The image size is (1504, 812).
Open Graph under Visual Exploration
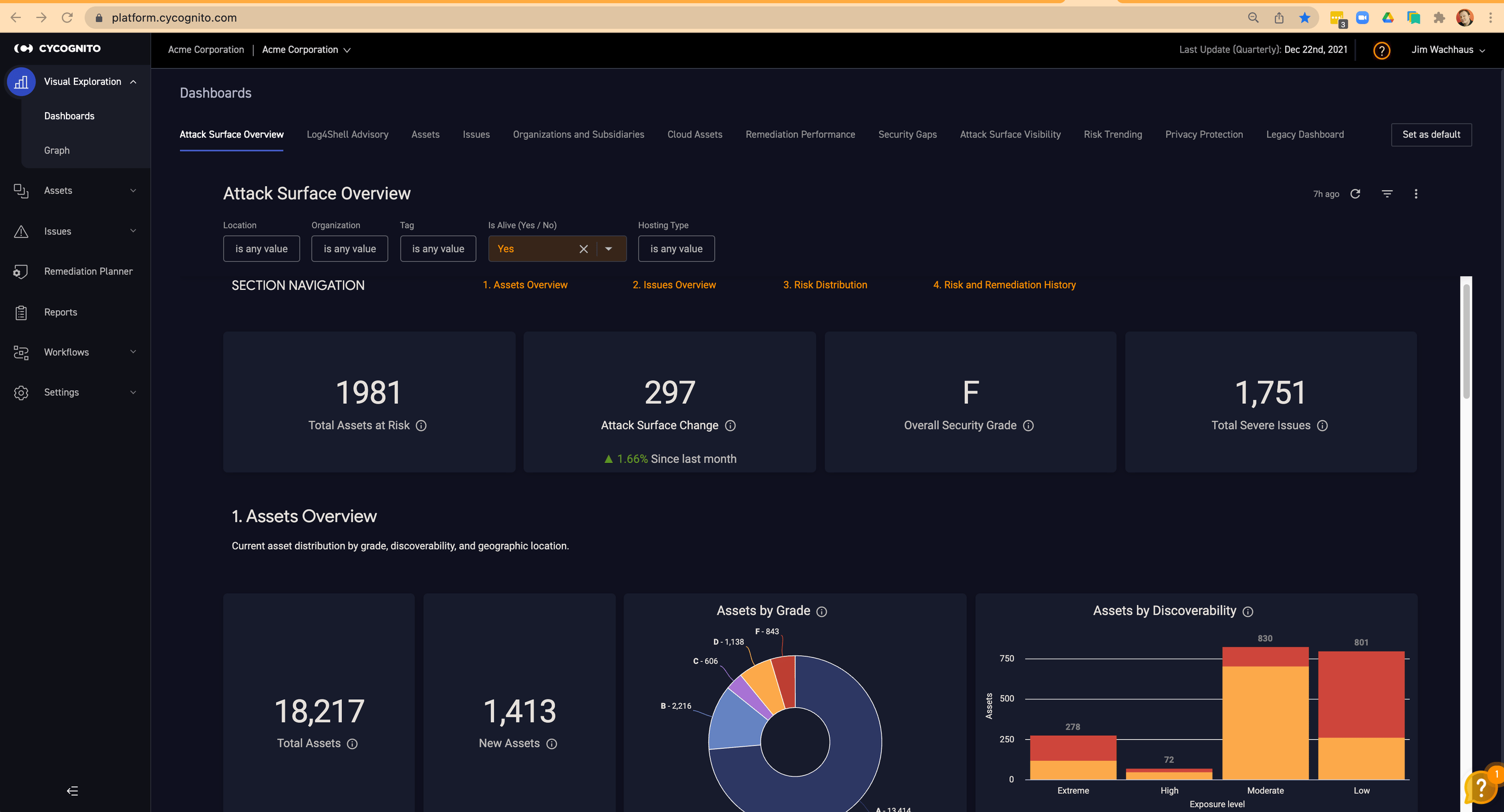[x=56, y=151]
